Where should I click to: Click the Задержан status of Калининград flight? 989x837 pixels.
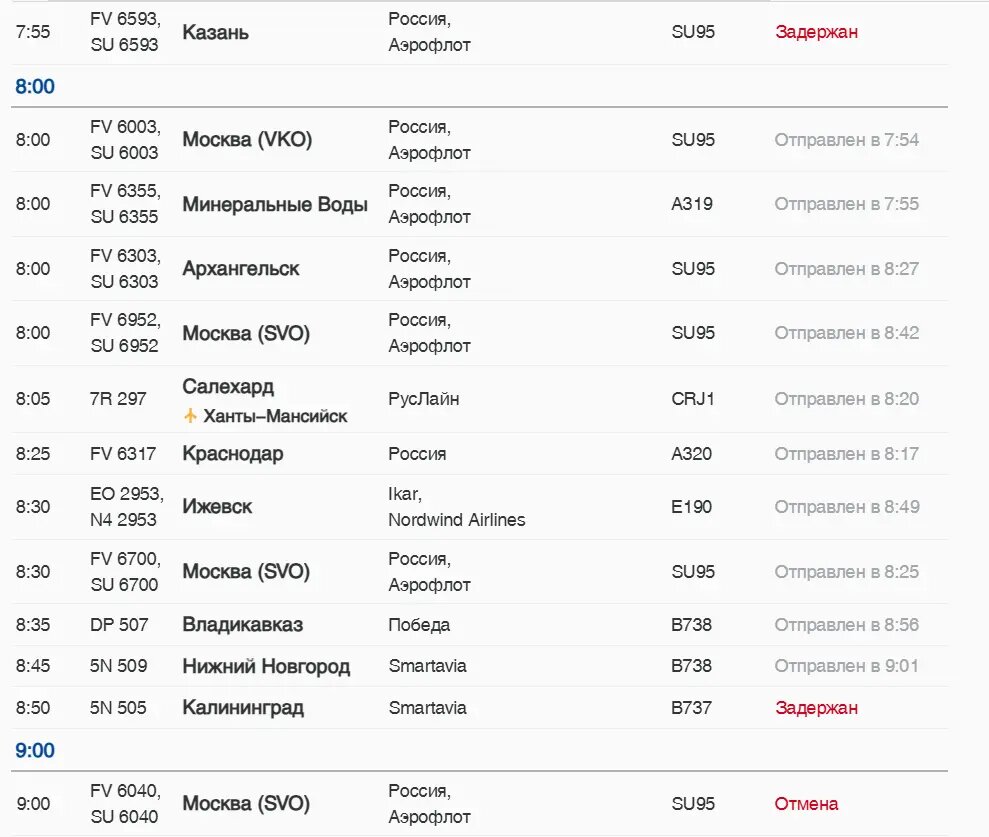[x=816, y=708]
